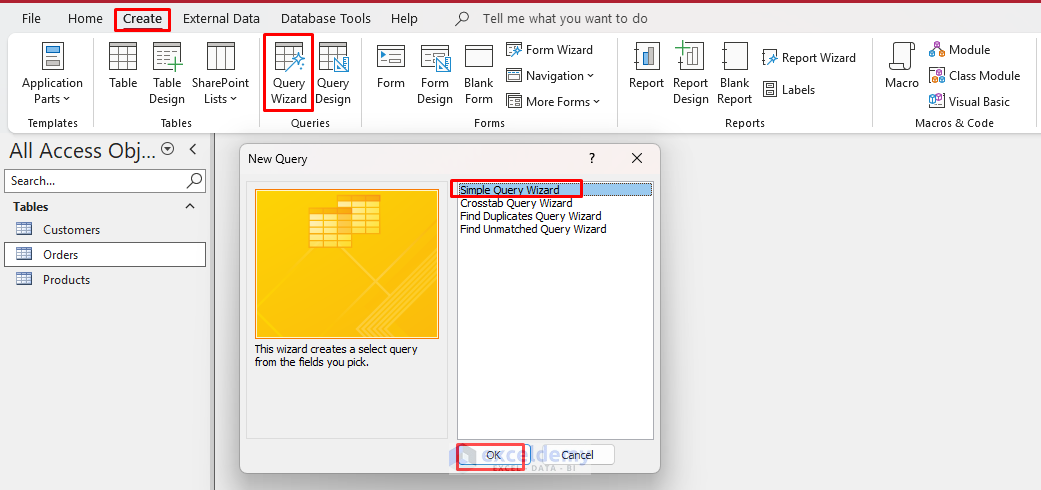Expand the More Forms dropdown

tap(552, 102)
